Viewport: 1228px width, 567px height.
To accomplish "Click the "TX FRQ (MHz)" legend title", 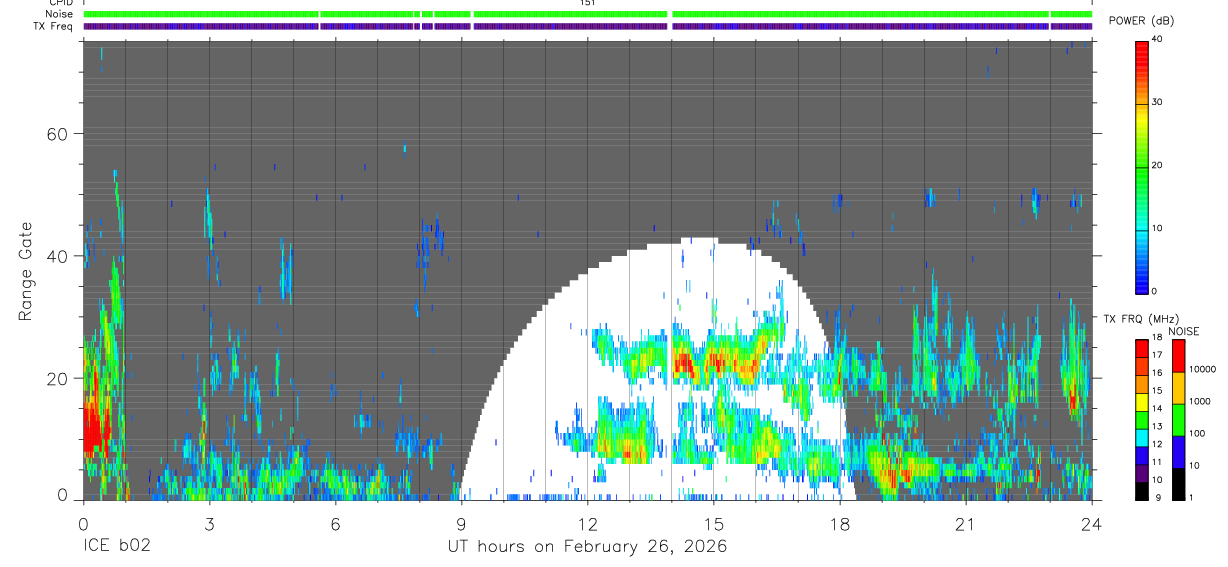I will point(1141,319).
